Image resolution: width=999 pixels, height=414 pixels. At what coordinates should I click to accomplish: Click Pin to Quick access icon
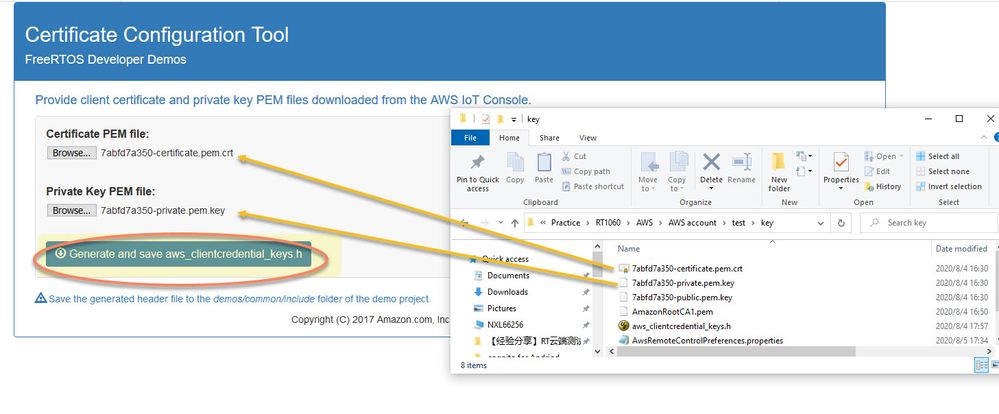click(x=477, y=162)
